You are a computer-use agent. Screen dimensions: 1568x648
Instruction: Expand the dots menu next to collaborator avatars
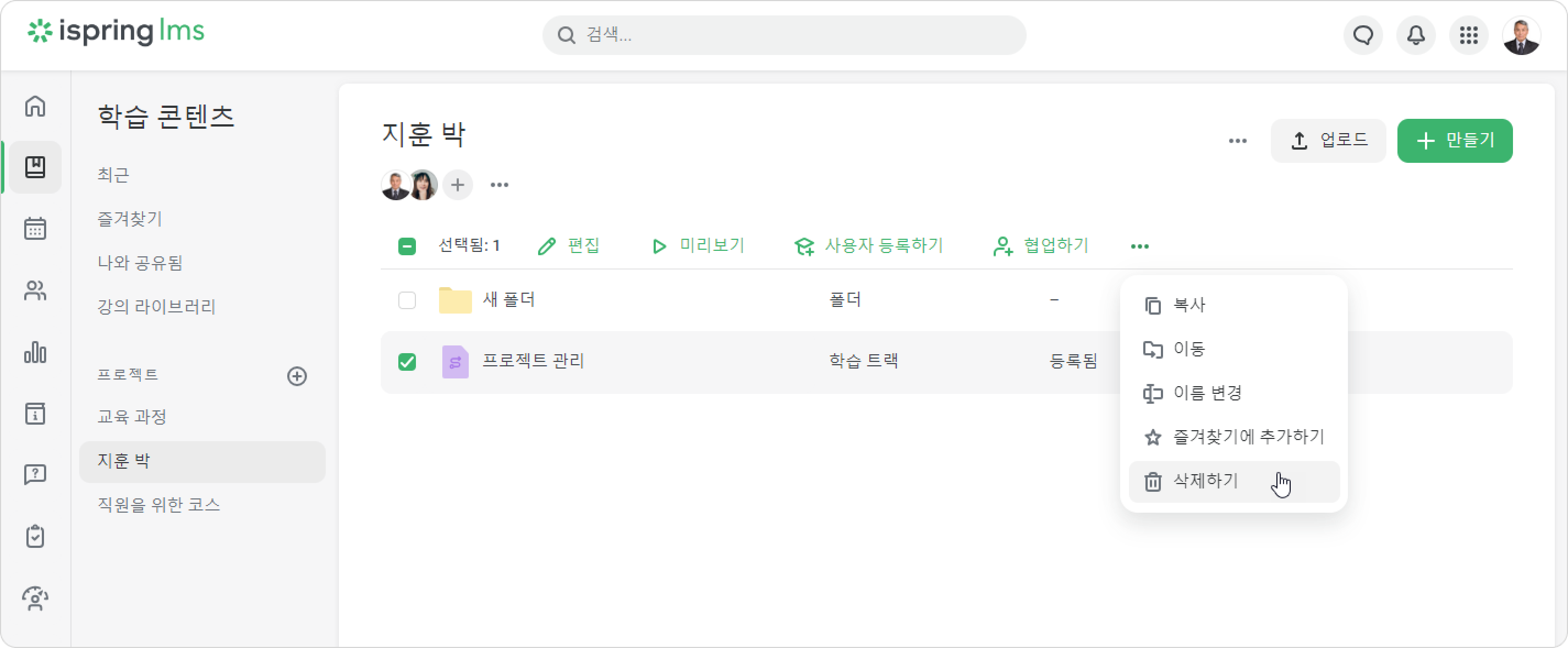click(x=499, y=185)
